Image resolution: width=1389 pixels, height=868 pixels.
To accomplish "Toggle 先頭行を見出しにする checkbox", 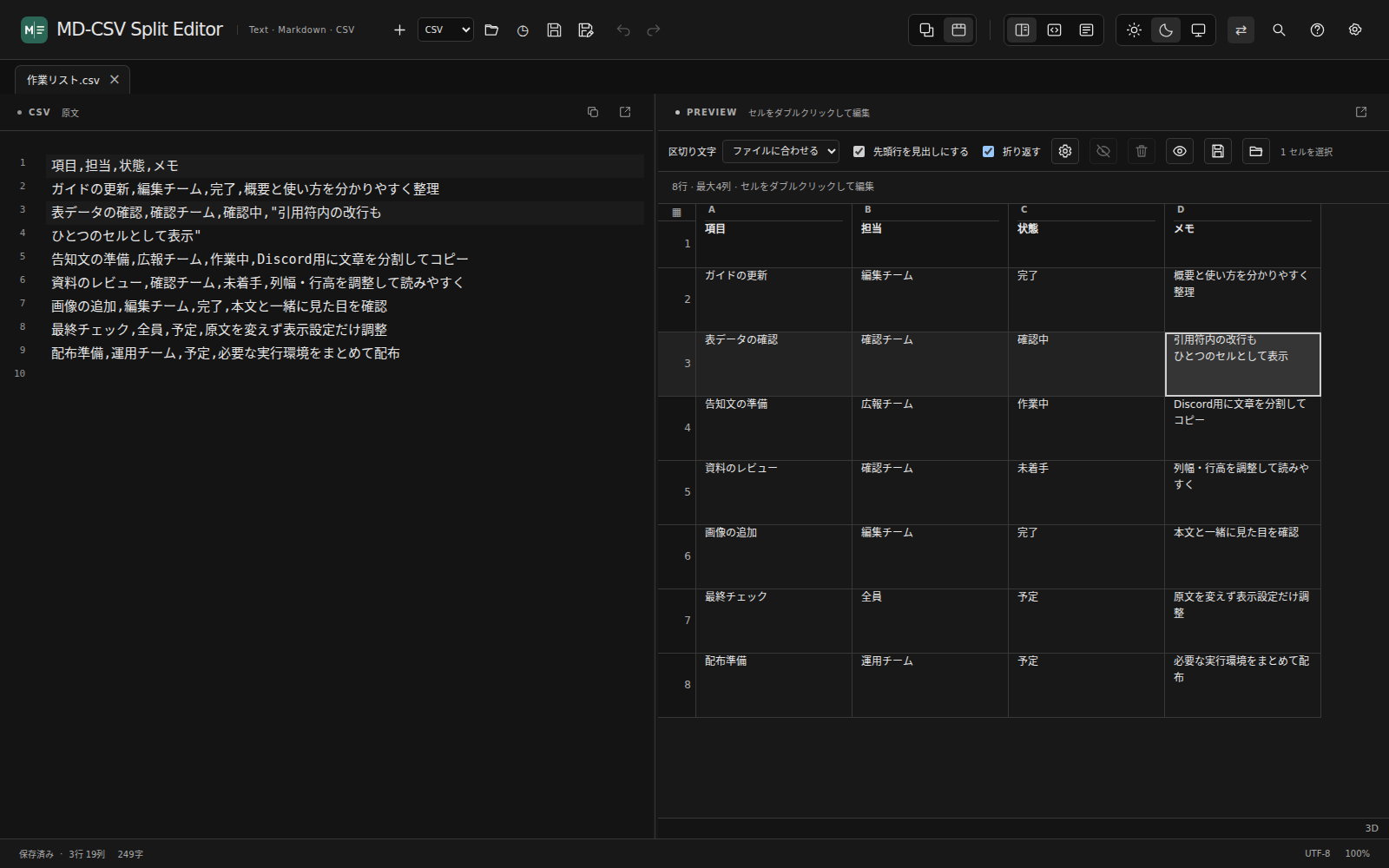I will click(x=859, y=151).
